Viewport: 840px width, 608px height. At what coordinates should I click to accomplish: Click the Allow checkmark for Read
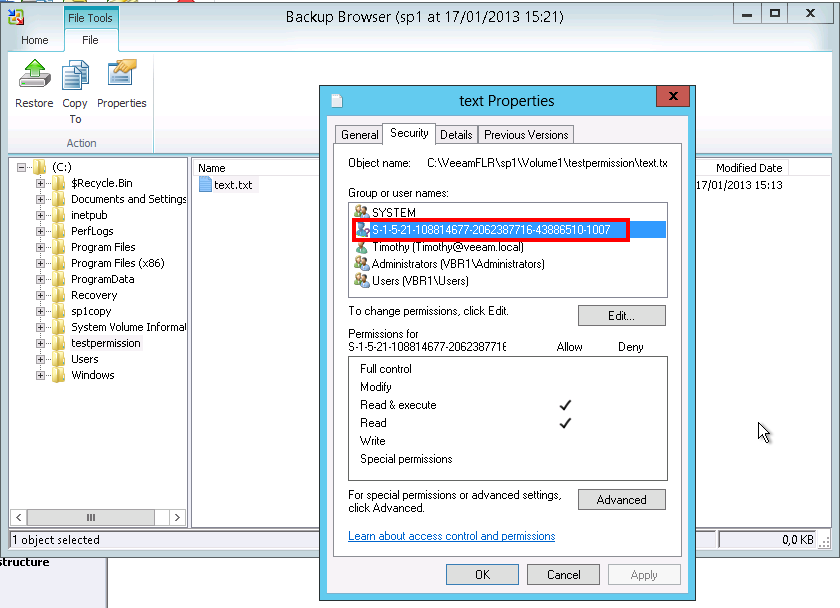coord(565,423)
